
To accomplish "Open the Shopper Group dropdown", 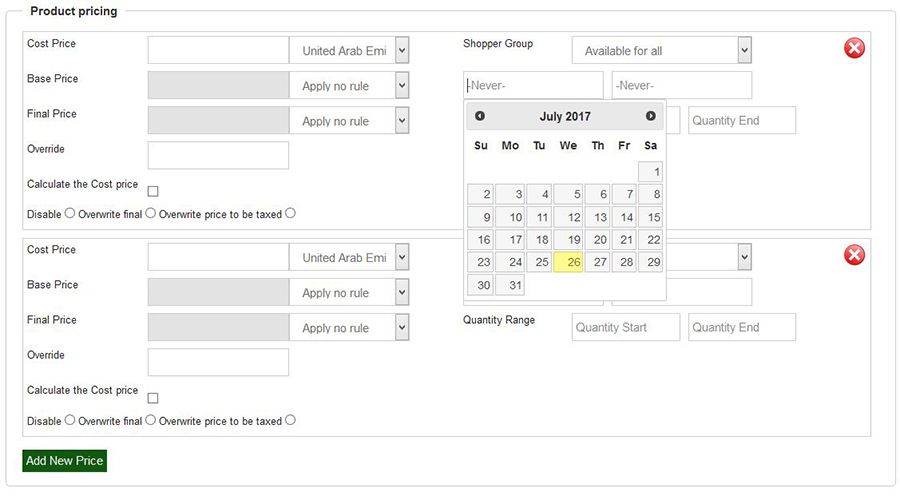I will point(661,50).
